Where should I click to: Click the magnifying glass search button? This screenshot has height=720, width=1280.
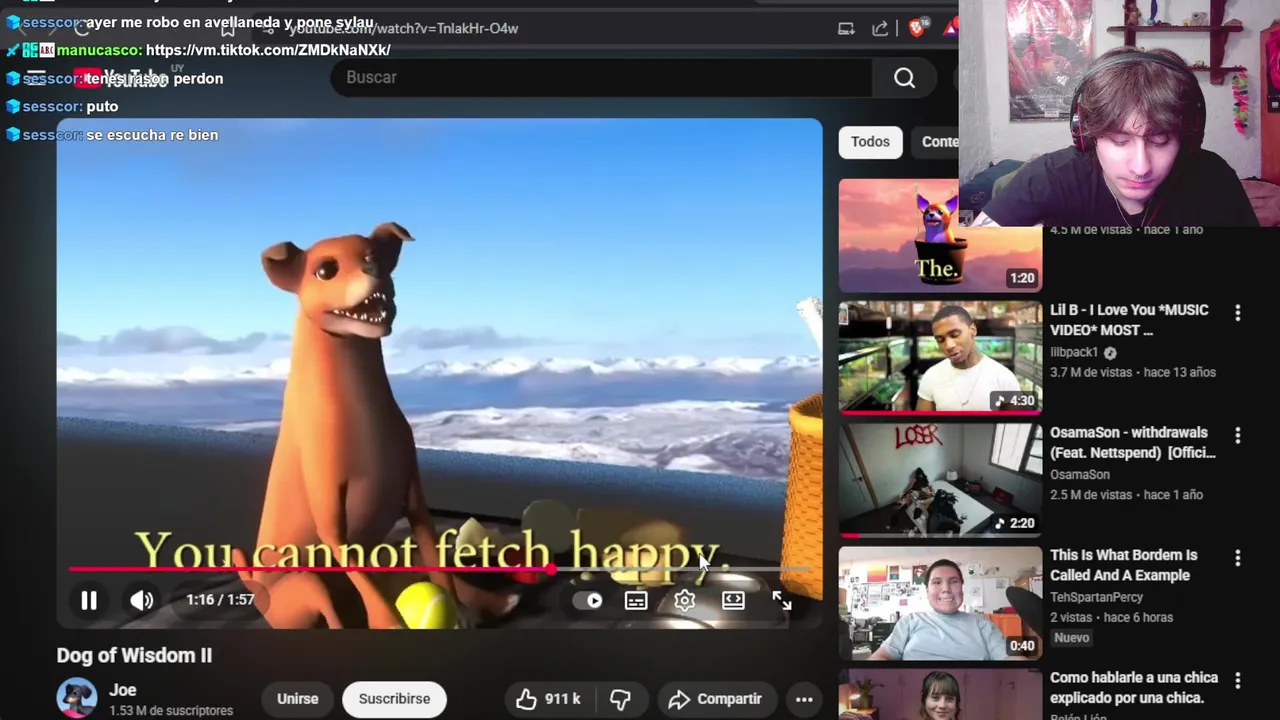tap(904, 78)
